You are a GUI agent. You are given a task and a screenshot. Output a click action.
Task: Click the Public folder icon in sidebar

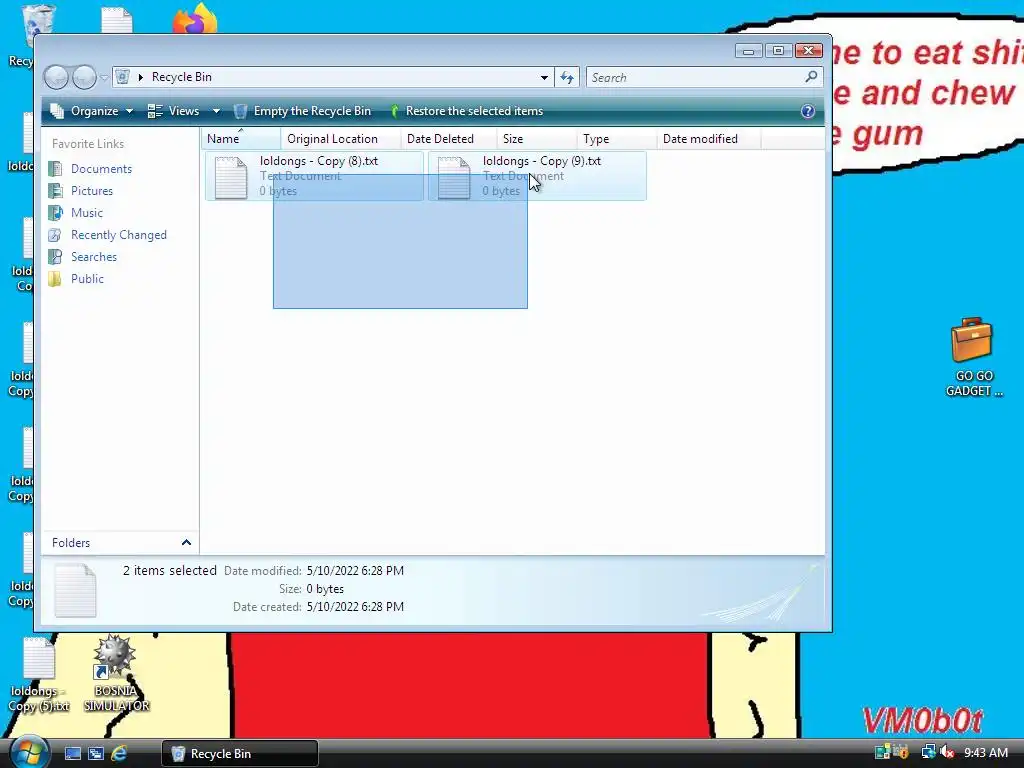(x=56, y=279)
